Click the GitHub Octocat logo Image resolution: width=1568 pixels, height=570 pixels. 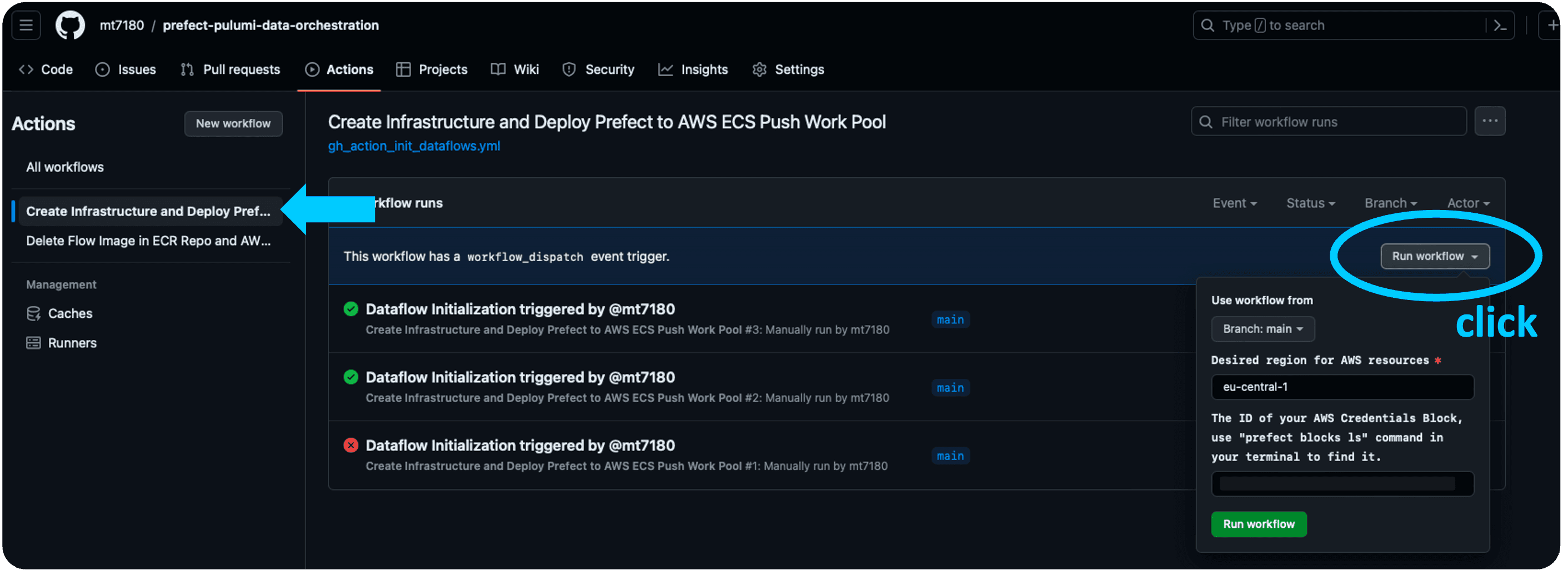(70, 25)
